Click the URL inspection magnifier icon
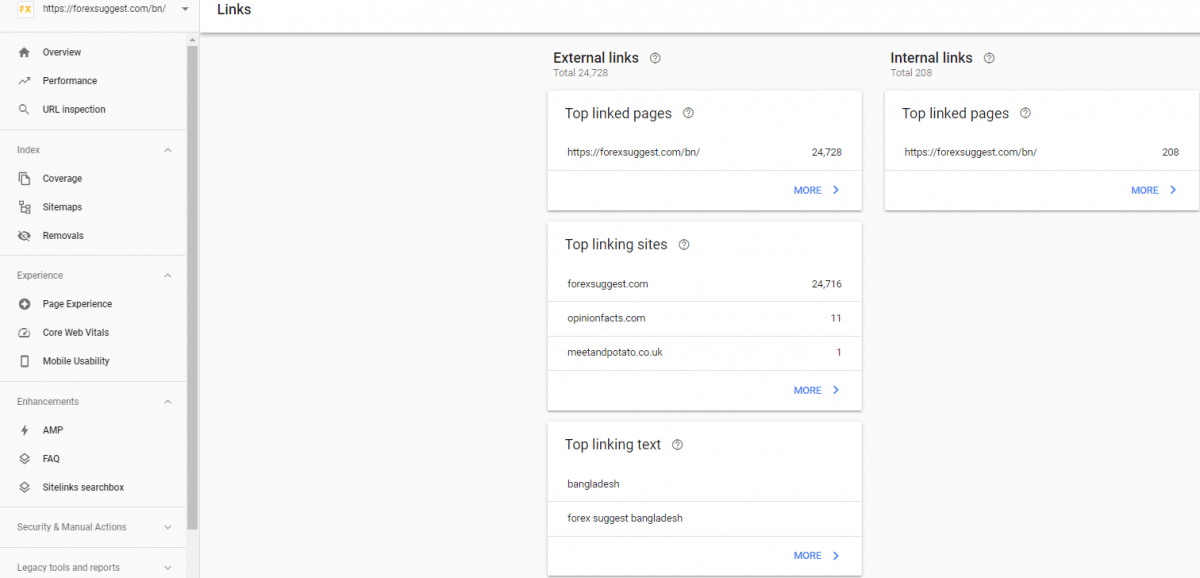This screenshot has width=1200, height=578. [x=24, y=110]
